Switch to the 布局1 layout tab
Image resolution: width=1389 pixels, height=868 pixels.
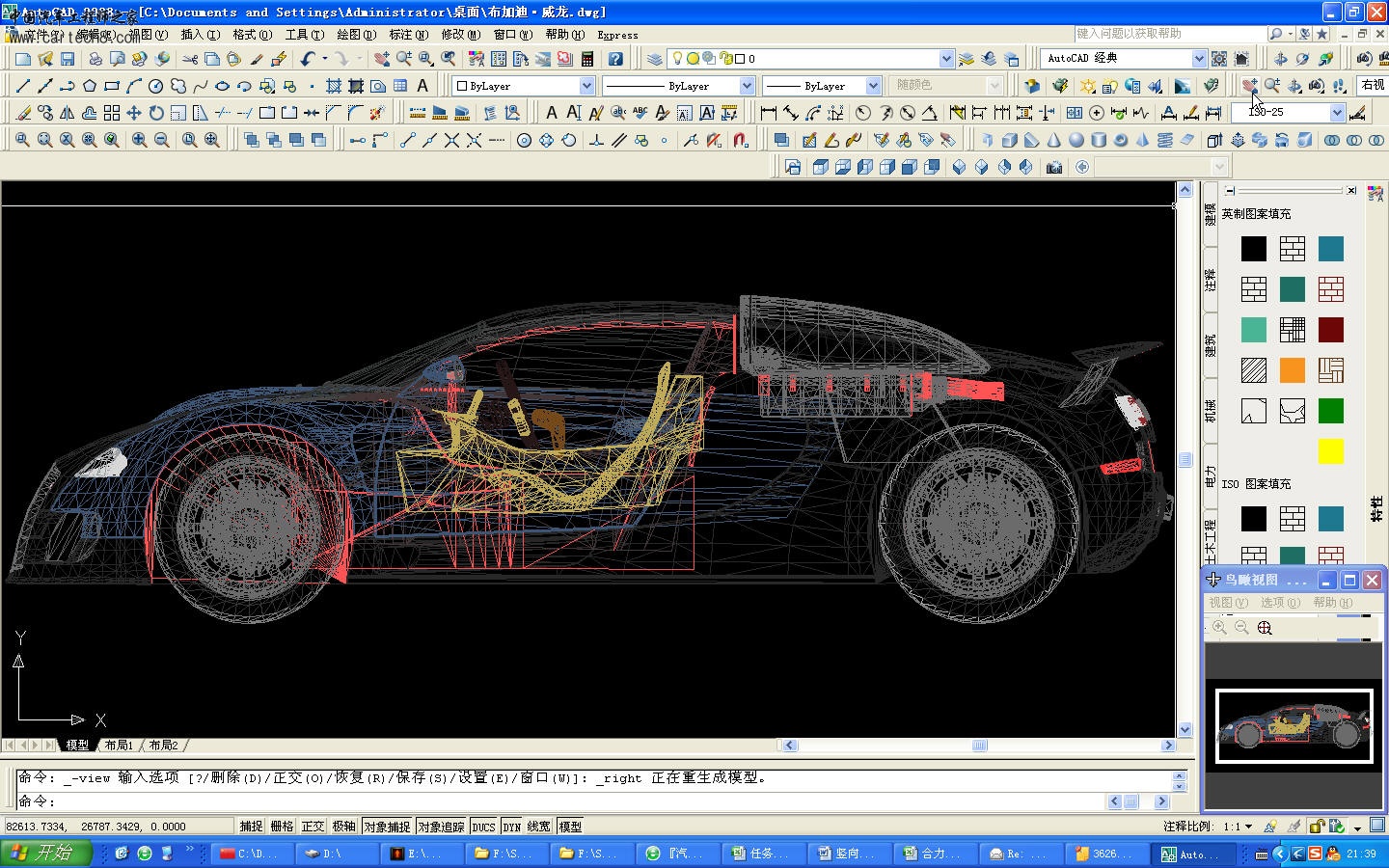(119, 746)
